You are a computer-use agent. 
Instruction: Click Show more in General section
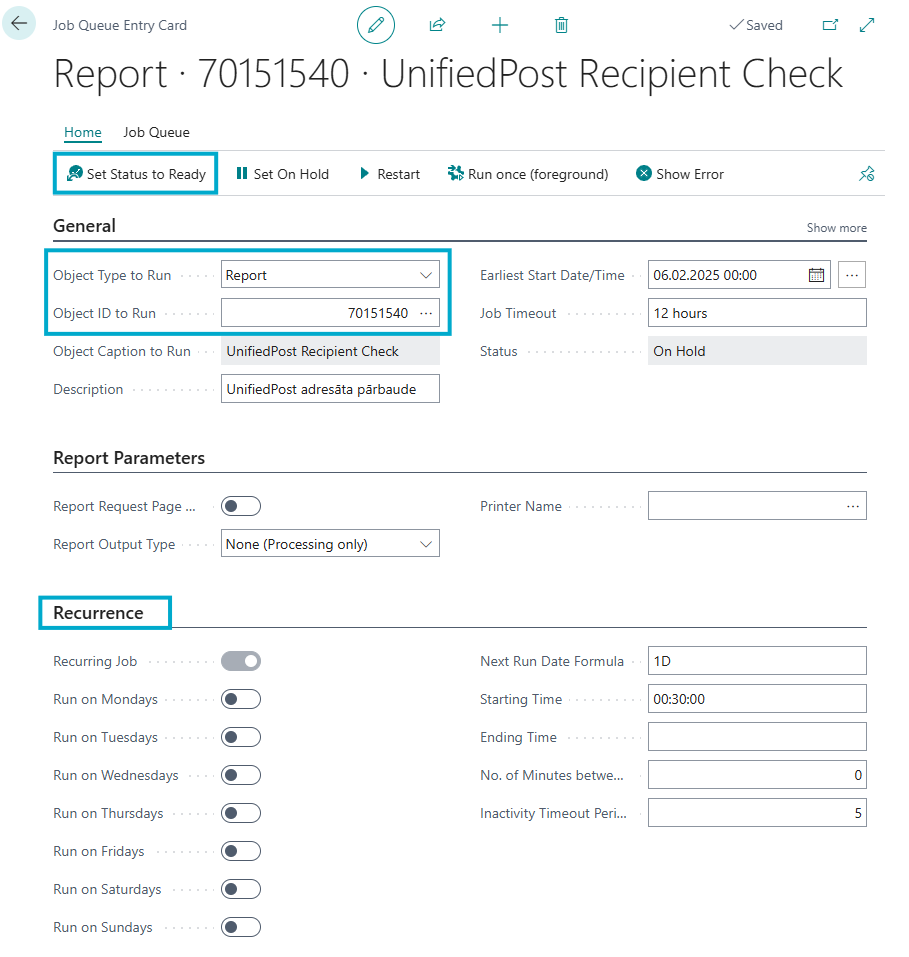click(836, 228)
